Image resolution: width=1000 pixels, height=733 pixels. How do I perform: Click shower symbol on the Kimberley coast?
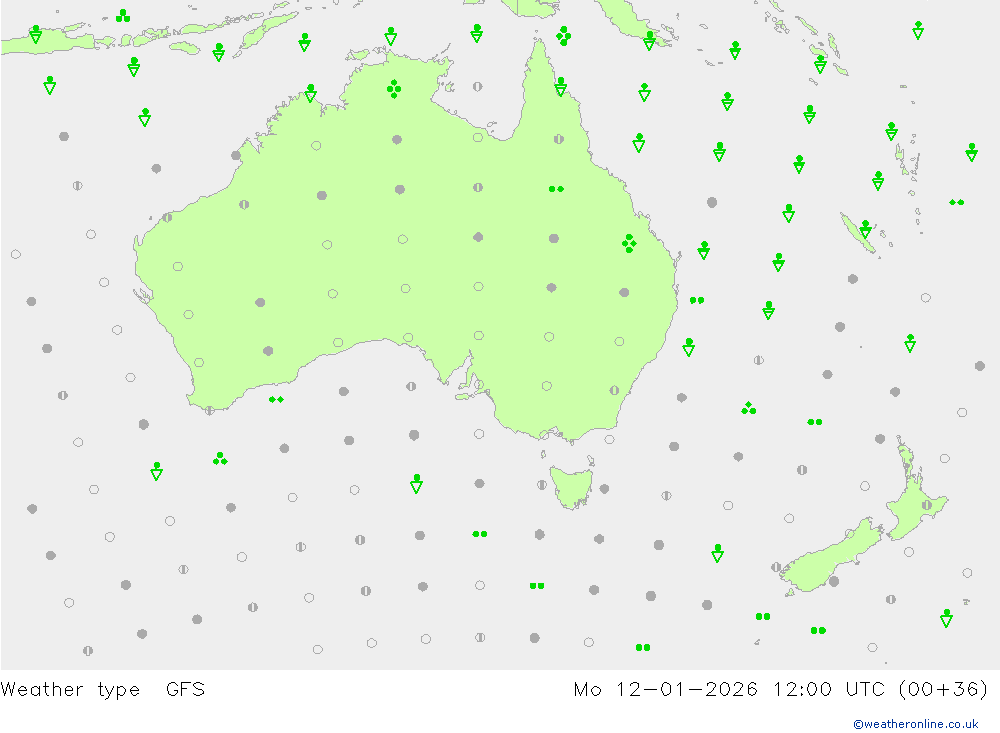coord(311,93)
